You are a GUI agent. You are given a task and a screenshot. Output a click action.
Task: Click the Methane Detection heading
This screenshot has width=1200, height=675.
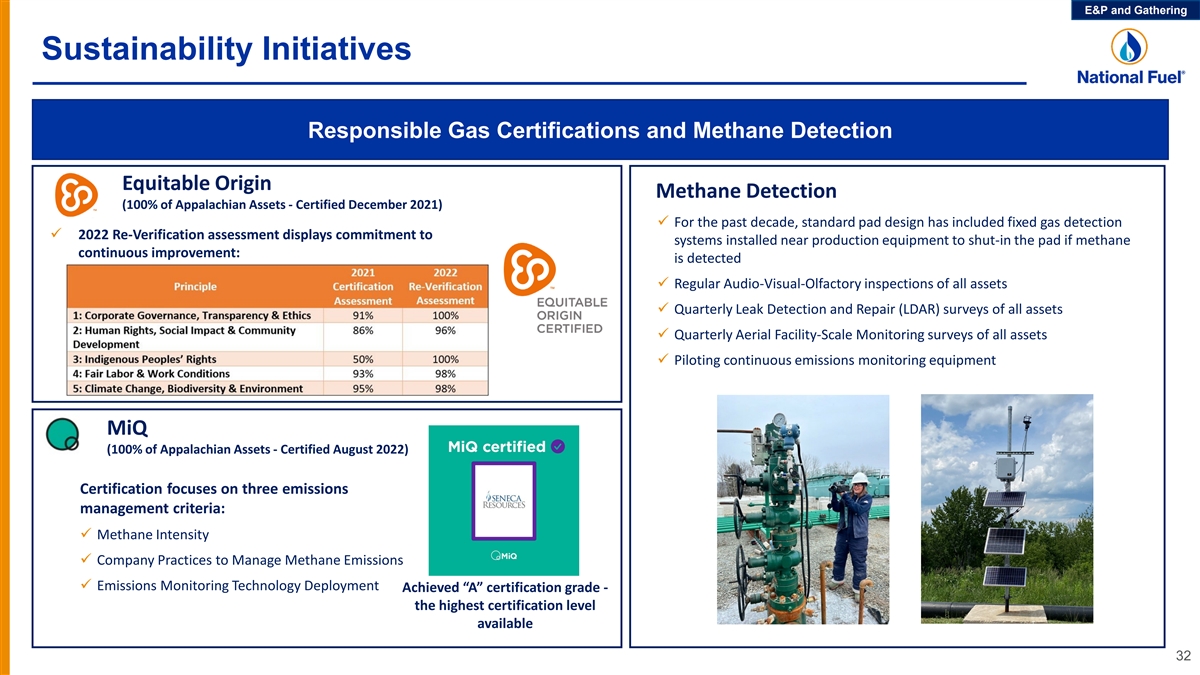pos(746,191)
